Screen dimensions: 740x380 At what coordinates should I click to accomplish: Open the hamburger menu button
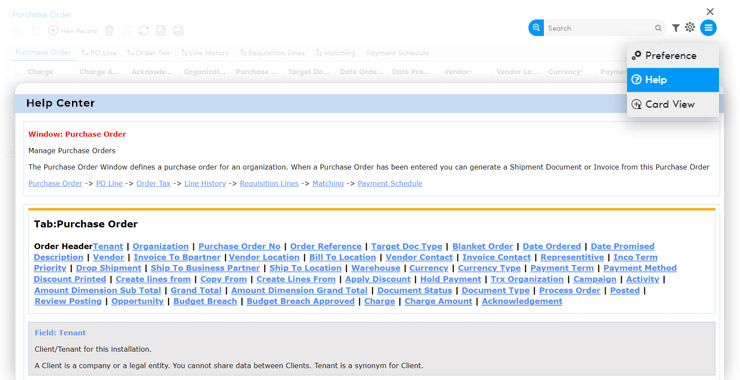coord(708,28)
